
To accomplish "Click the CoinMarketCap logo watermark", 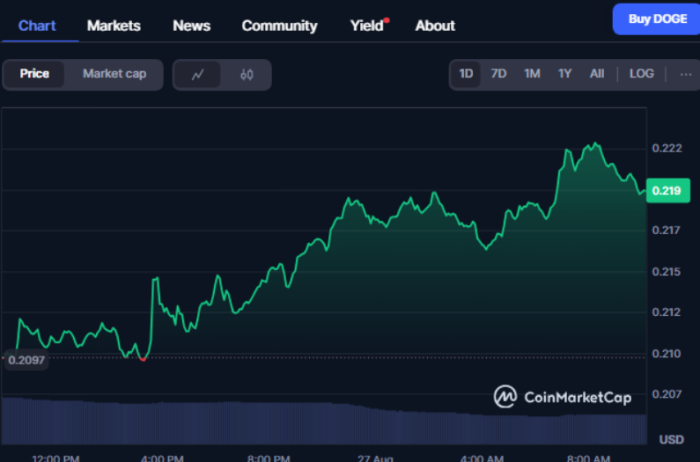I will [562, 397].
